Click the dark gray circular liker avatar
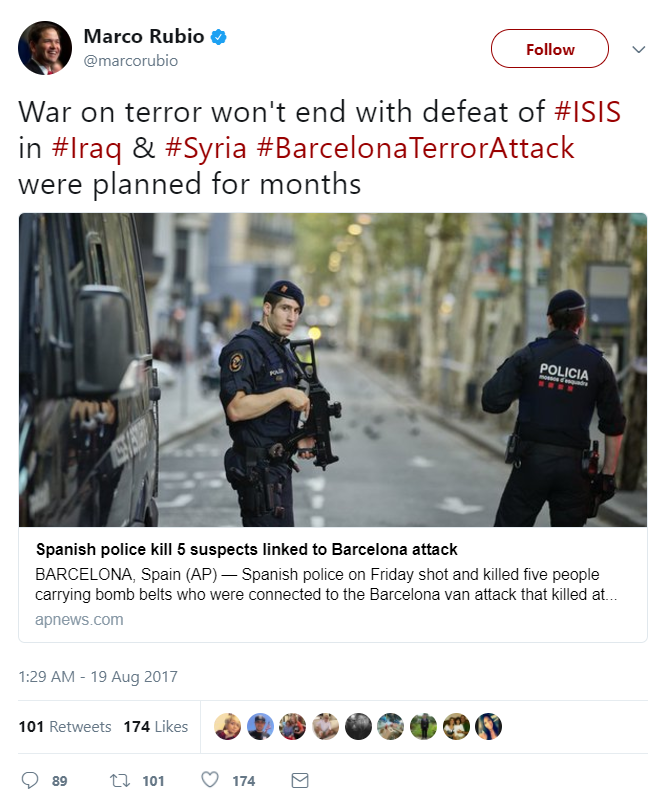This screenshot has width=664, height=799. (358, 726)
